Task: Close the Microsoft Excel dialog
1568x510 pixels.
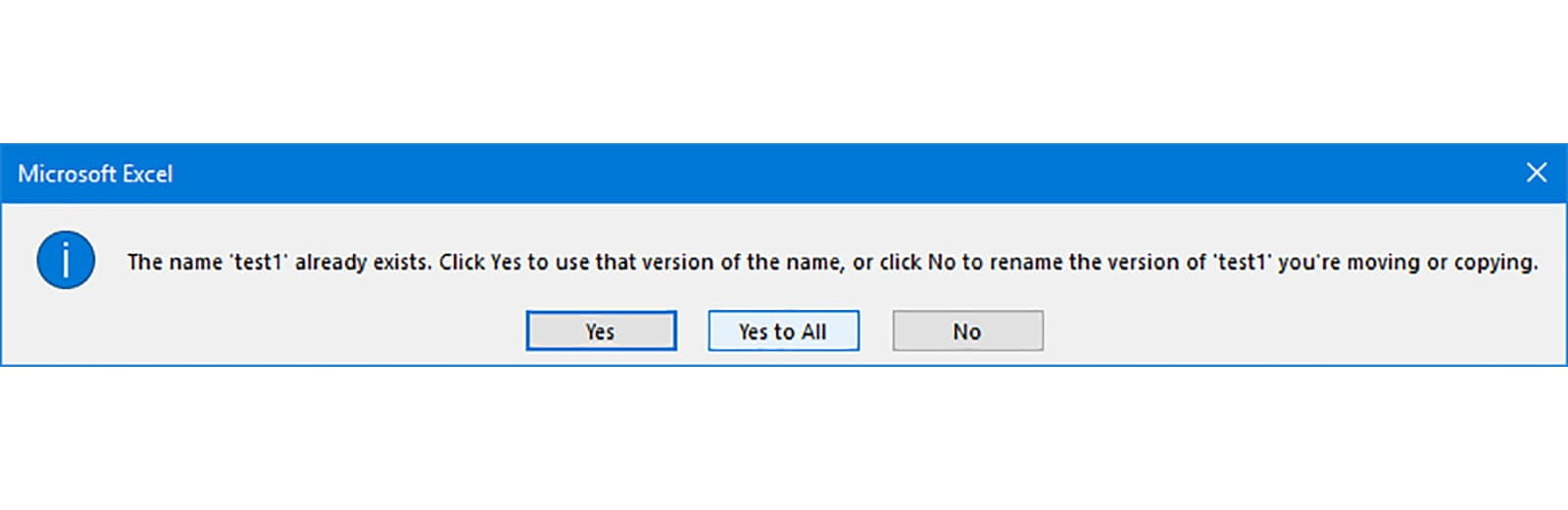Action: tap(1536, 173)
